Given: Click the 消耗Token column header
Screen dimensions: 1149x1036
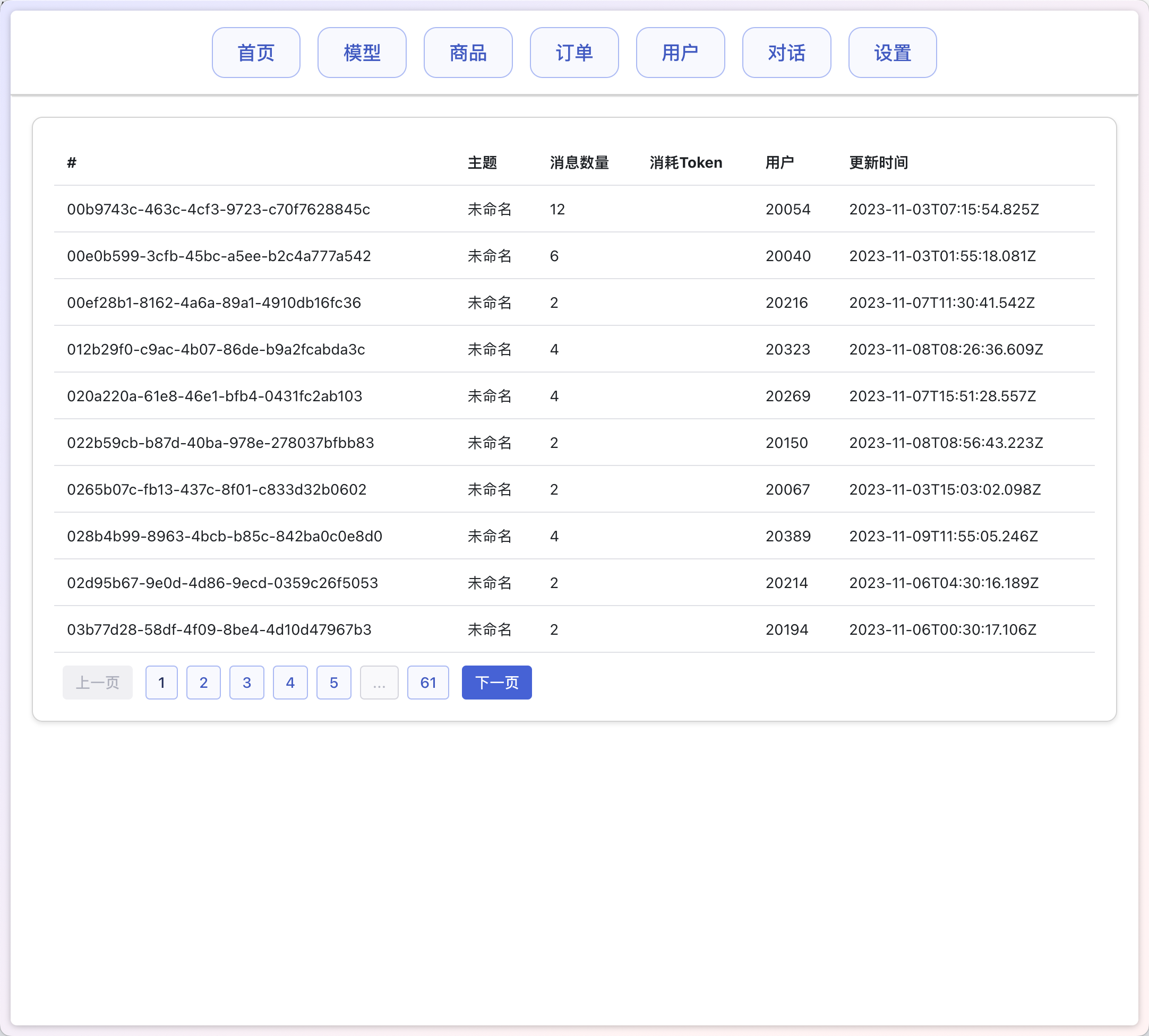Looking at the screenshot, I should (685, 163).
